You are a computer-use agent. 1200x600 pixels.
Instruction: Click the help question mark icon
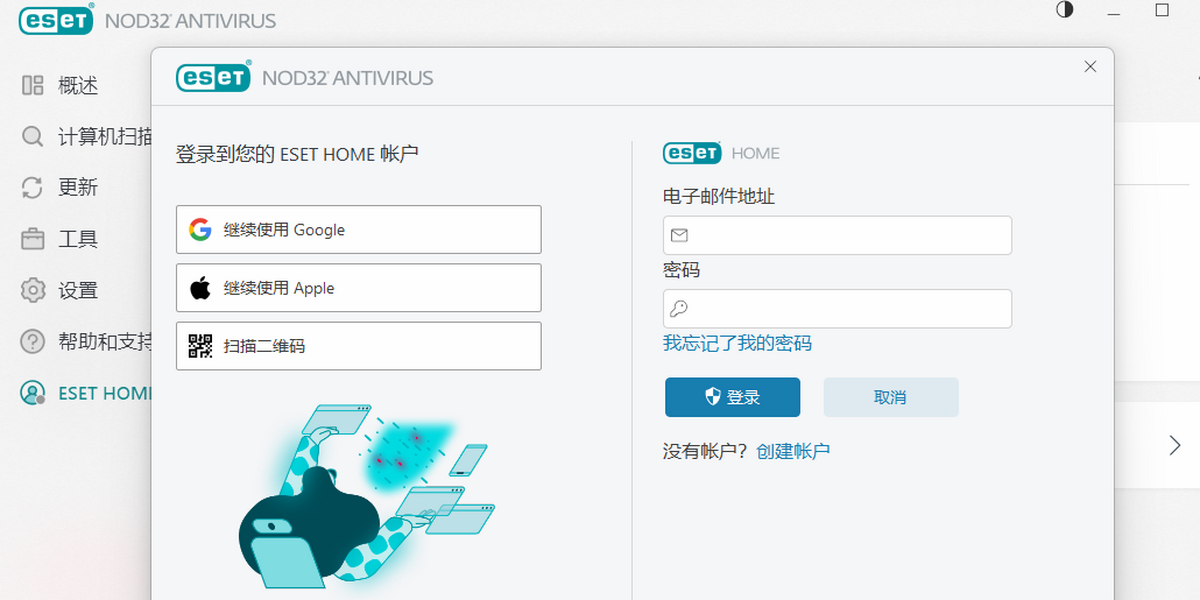tap(33, 342)
